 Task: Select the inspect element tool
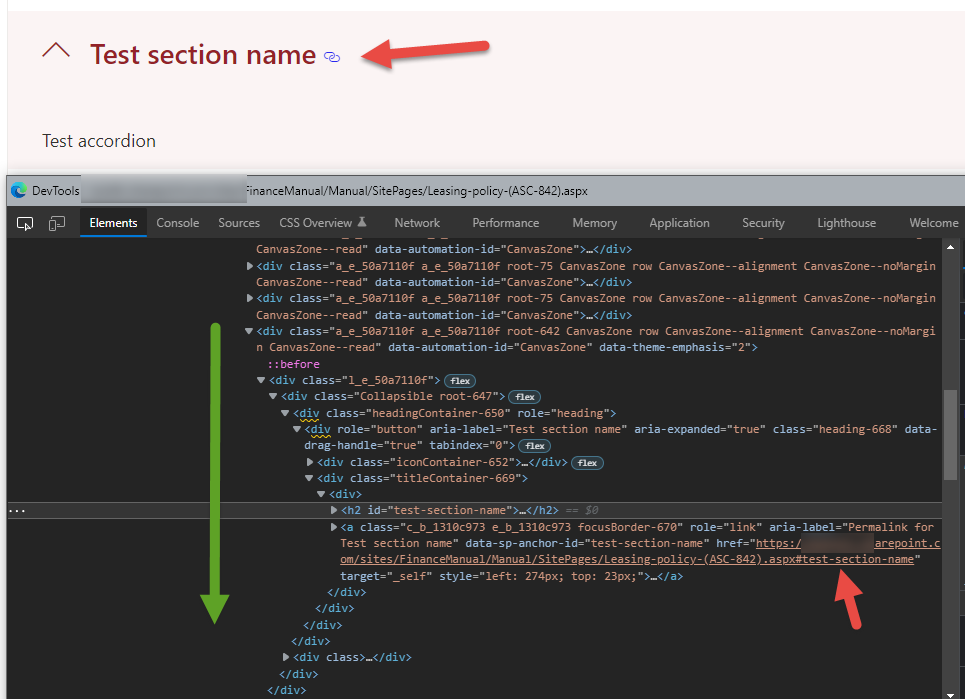(25, 222)
